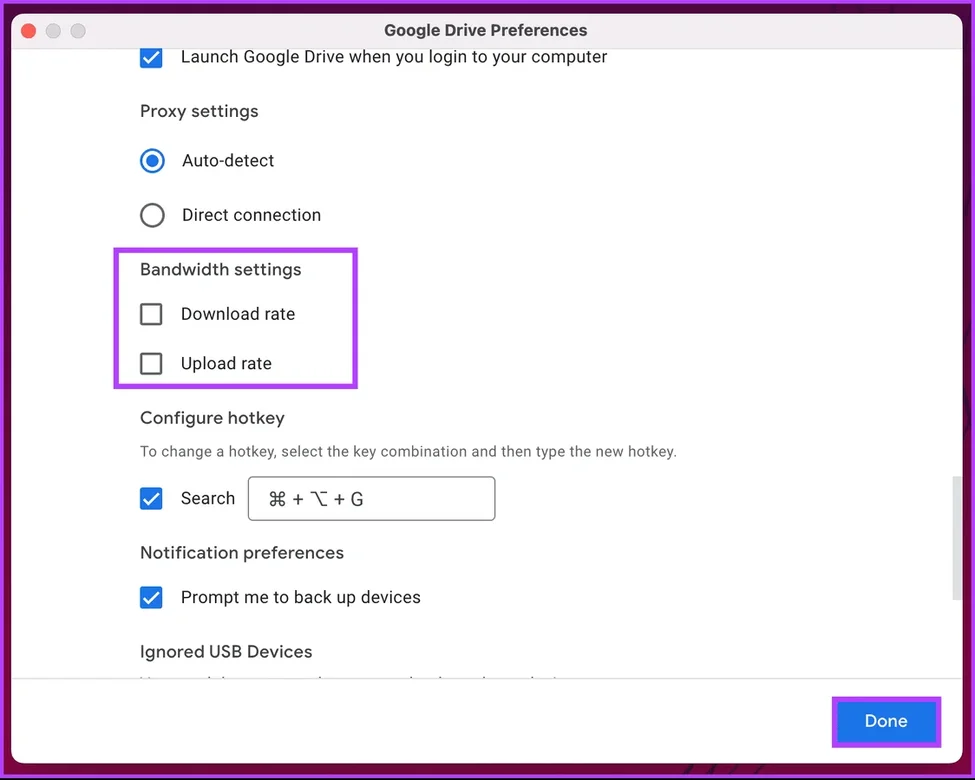
Task: Click the Notification preferences heading
Action: (x=242, y=553)
